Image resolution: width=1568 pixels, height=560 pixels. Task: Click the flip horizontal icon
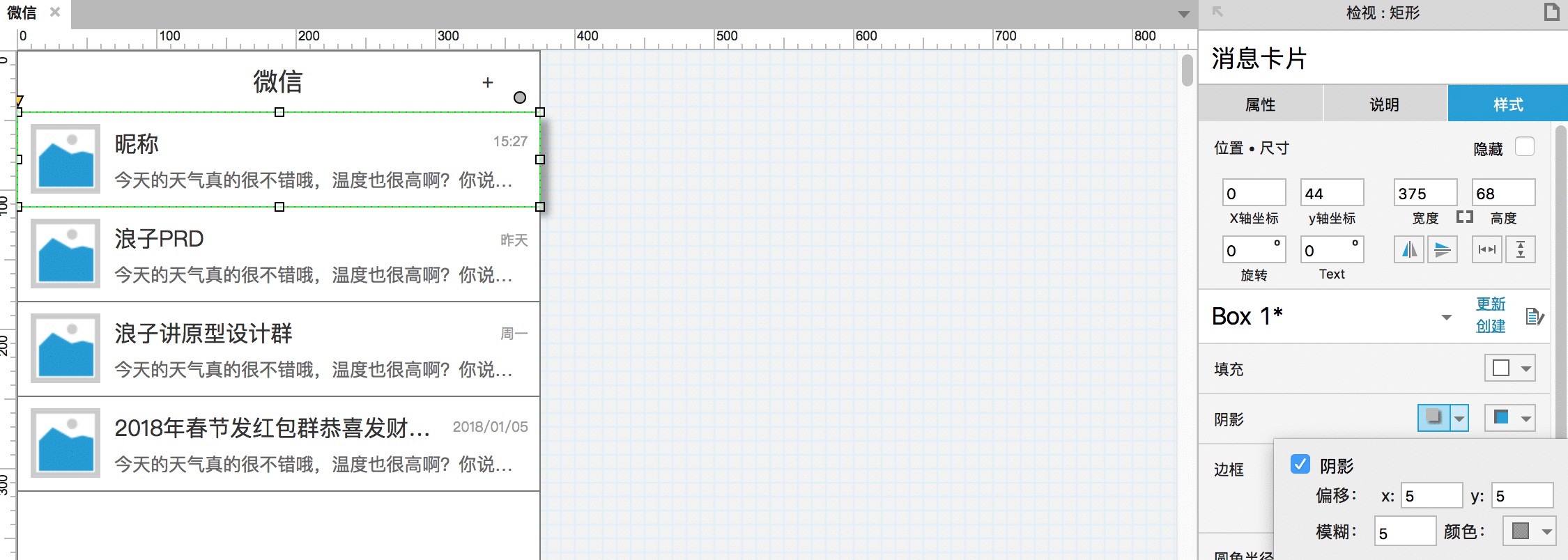tap(1409, 249)
